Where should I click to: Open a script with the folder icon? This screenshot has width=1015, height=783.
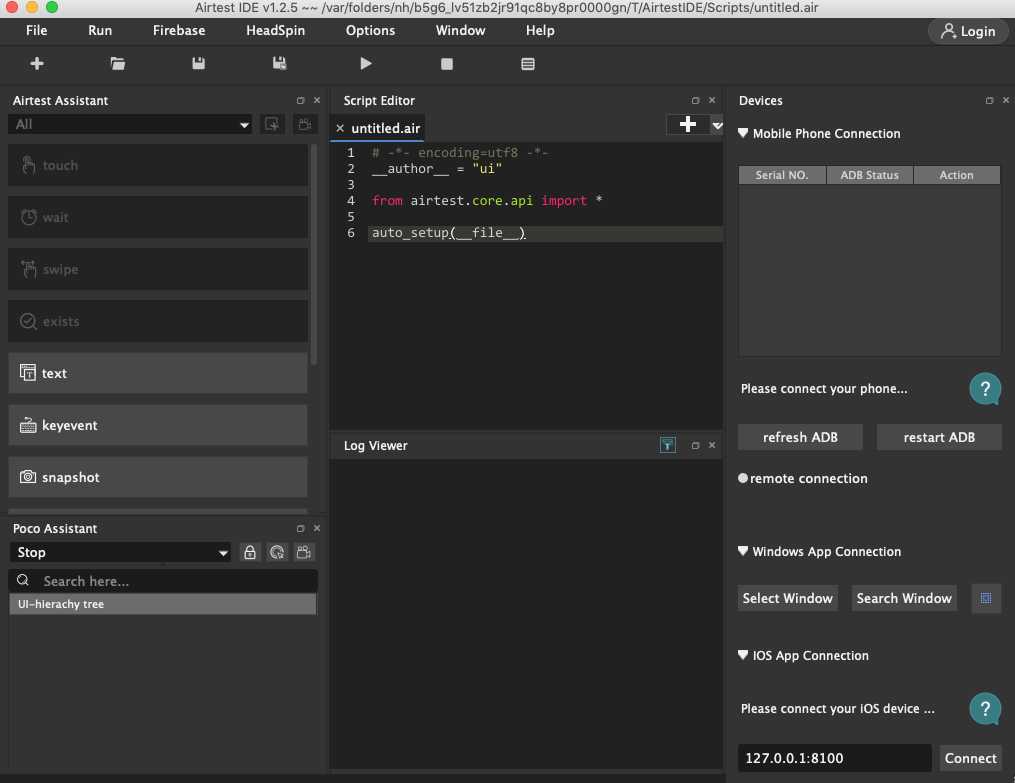[117, 63]
